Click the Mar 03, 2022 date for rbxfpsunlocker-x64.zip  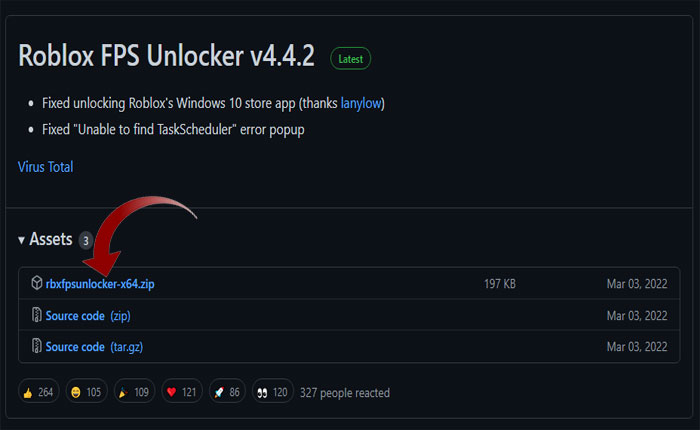[x=636, y=284]
